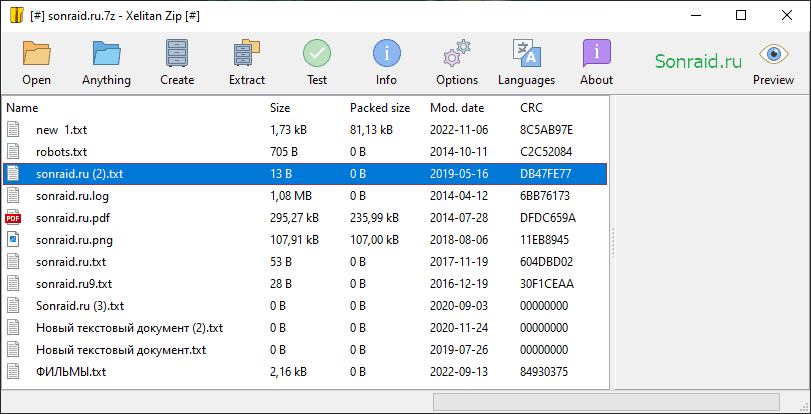Run the Test checkmark tool
The image size is (811, 414).
click(x=317, y=53)
